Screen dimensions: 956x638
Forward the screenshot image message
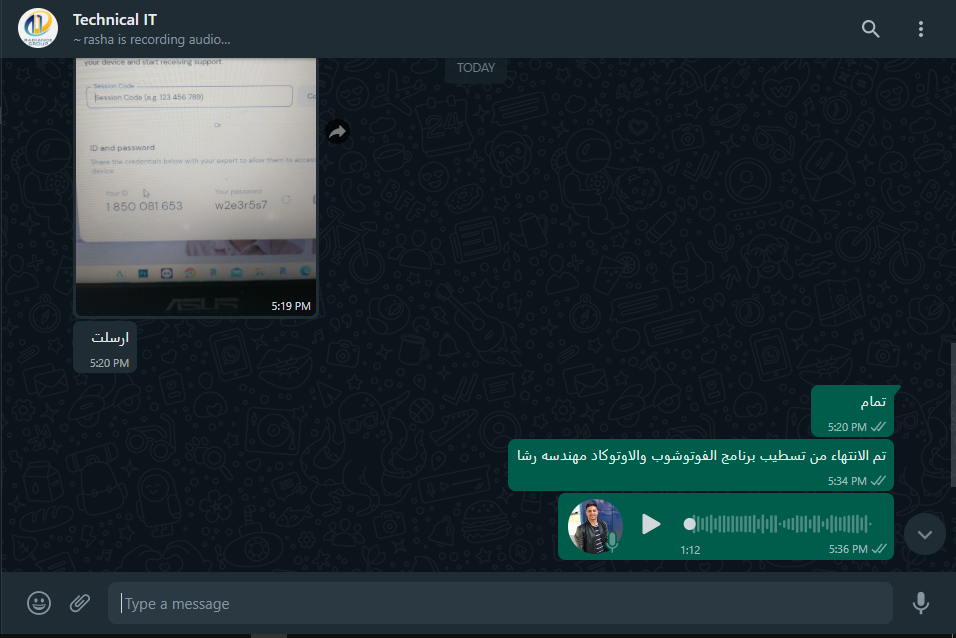pyautogui.click(x=338, y=132)
